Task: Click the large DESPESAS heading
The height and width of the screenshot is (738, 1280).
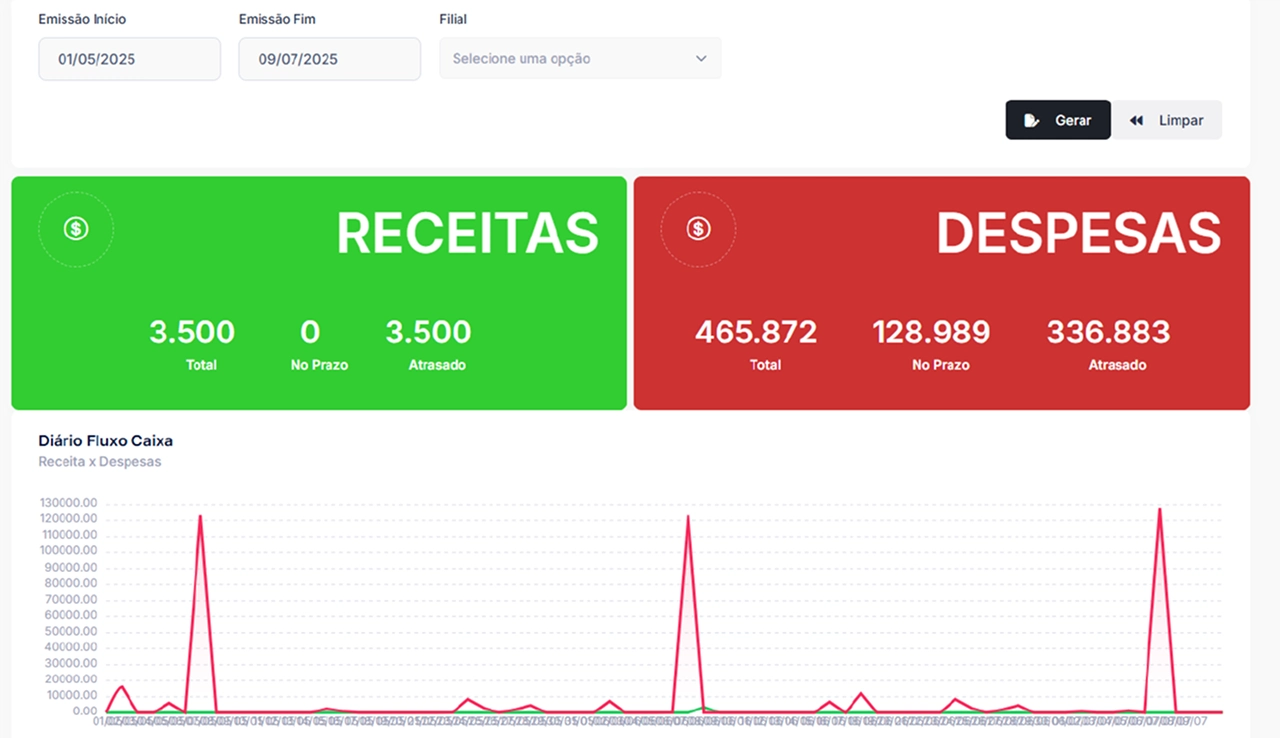Action: pos(1078,233)
